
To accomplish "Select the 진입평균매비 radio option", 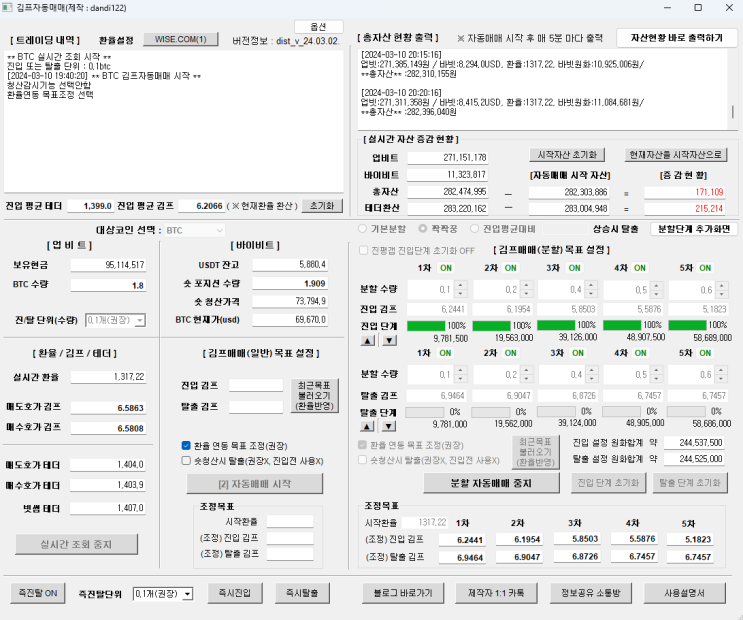I will pyautogui.click(x=474, y=228).
